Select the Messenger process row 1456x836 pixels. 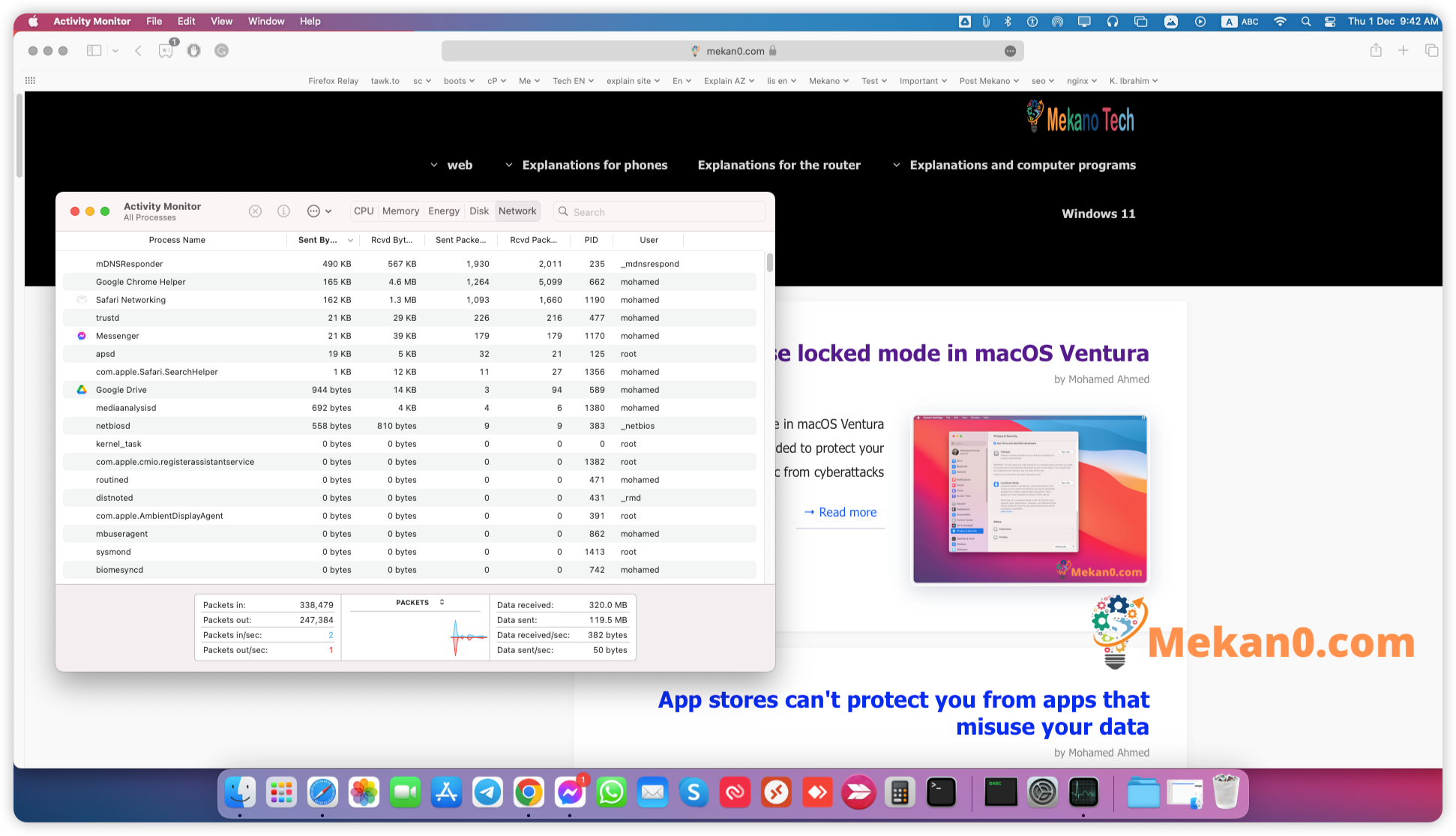tap(409, 336)
